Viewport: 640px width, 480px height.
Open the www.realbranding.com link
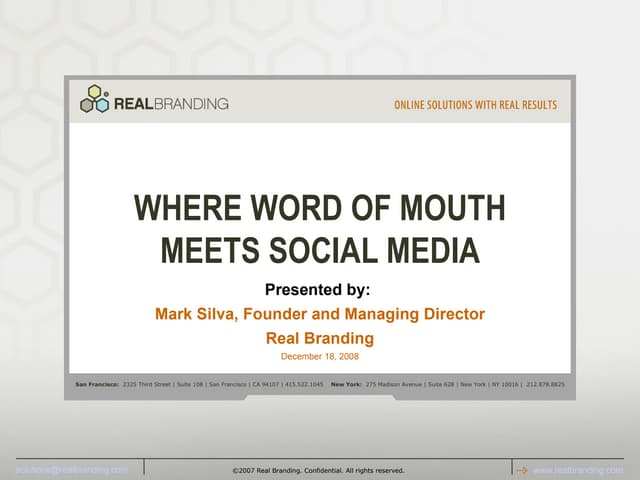tap(578, 470)
